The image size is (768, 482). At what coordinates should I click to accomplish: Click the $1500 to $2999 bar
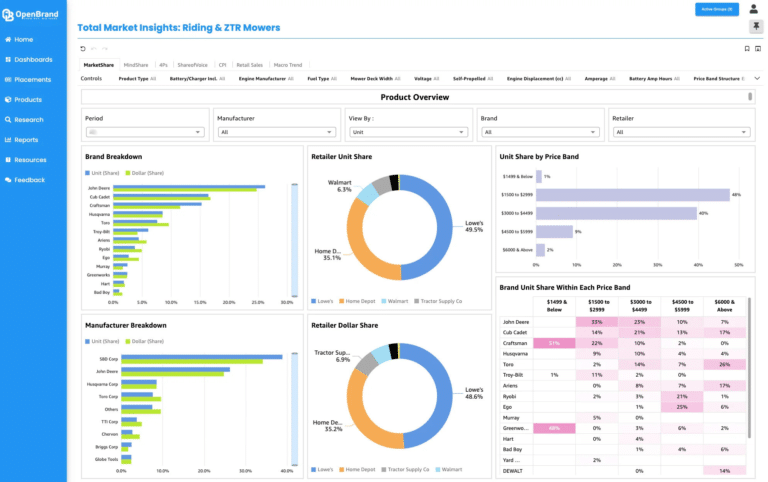pos(632,195)
